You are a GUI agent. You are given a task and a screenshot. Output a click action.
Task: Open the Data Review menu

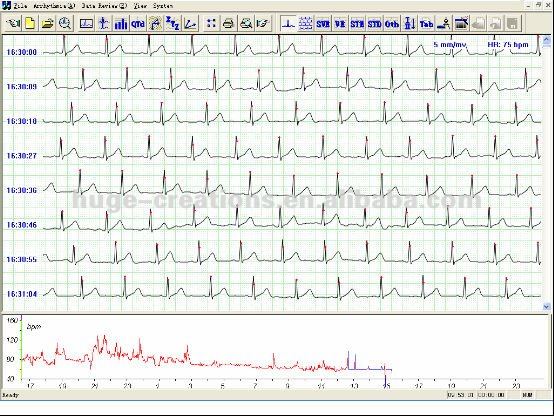(104, 6)
